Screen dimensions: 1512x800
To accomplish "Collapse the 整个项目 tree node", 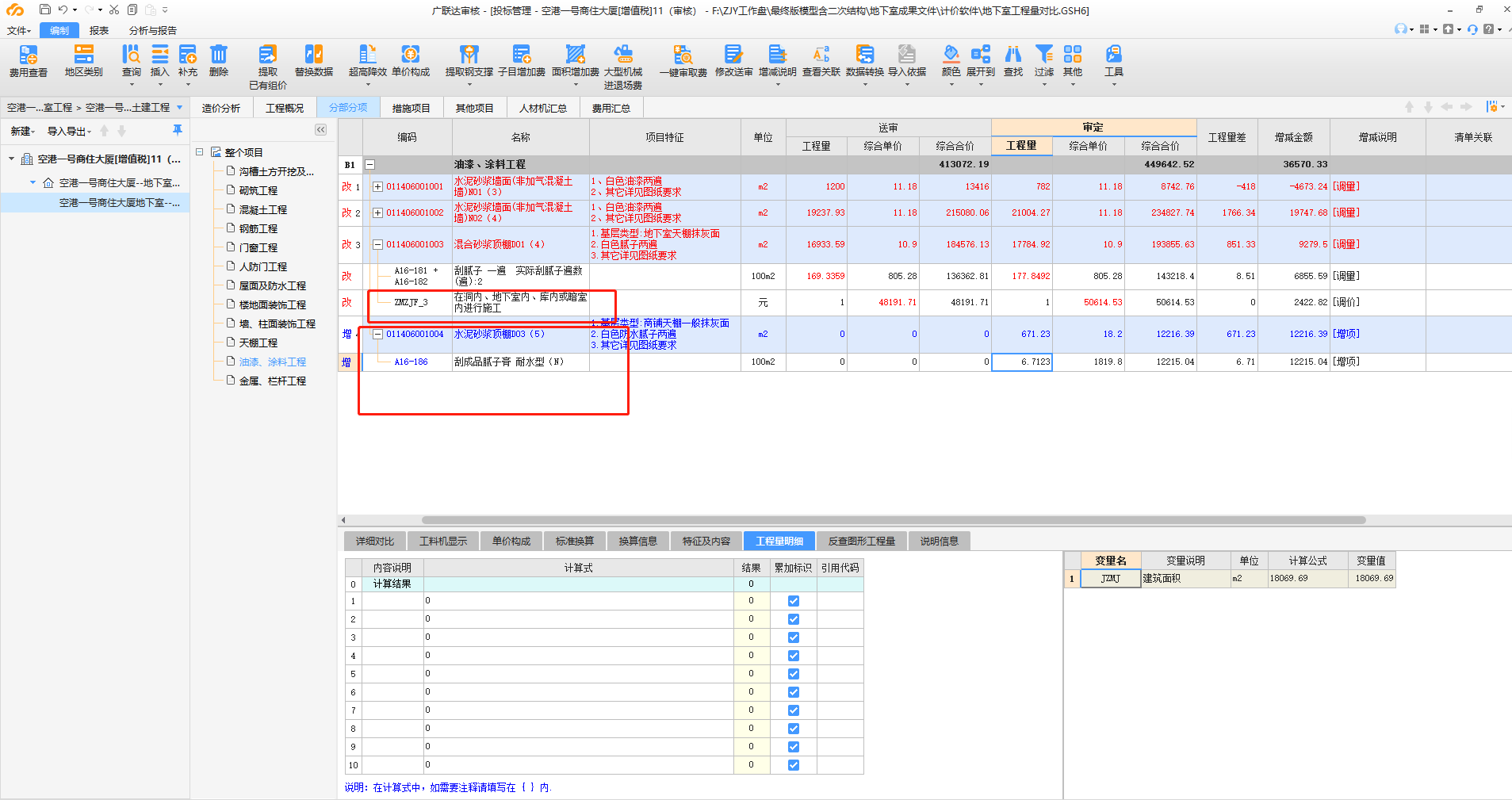I will coord(200,151).
